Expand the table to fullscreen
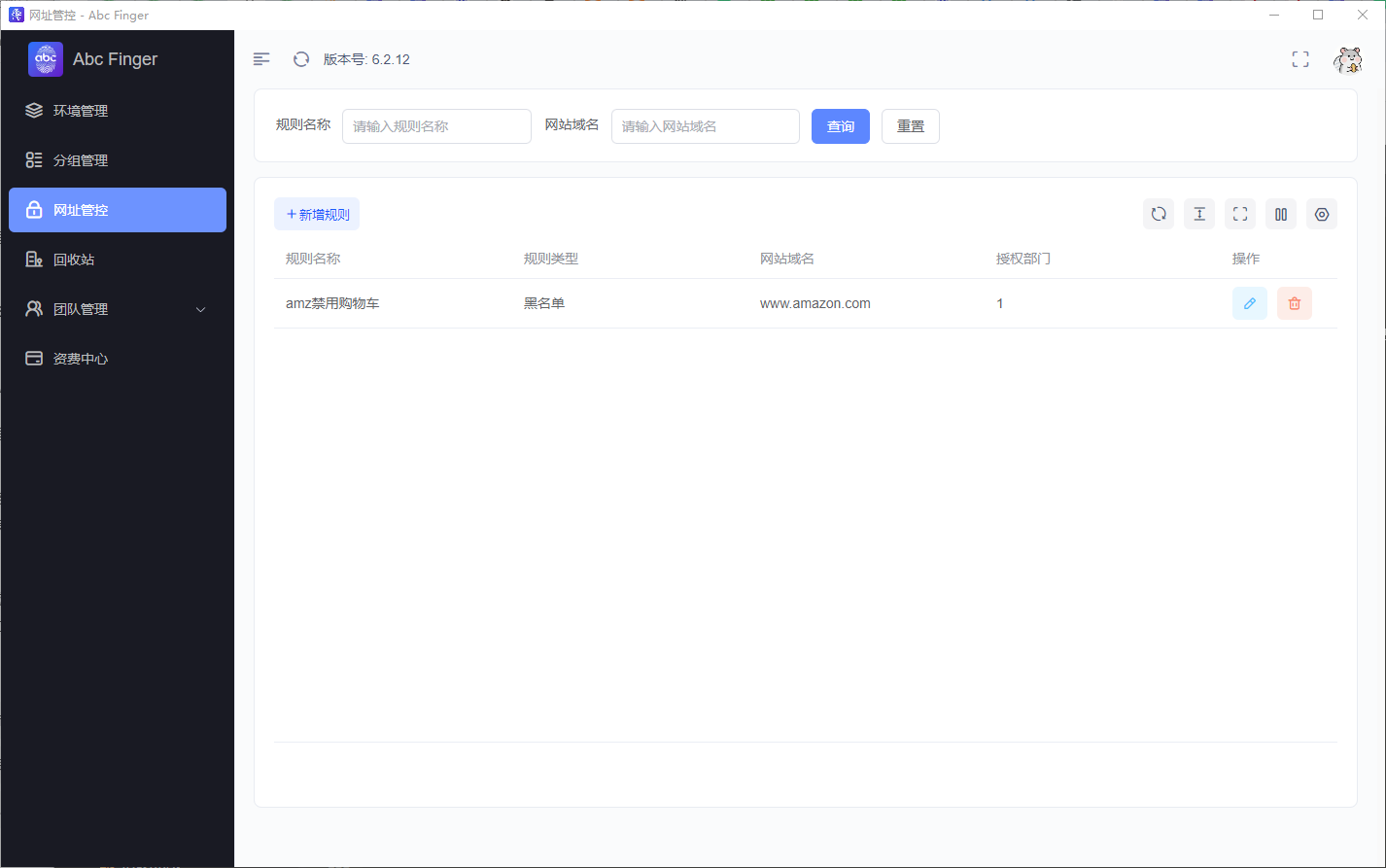The width and height of the screenshot is (1386, 868). pyautogui.click(x=1240, y=214)
